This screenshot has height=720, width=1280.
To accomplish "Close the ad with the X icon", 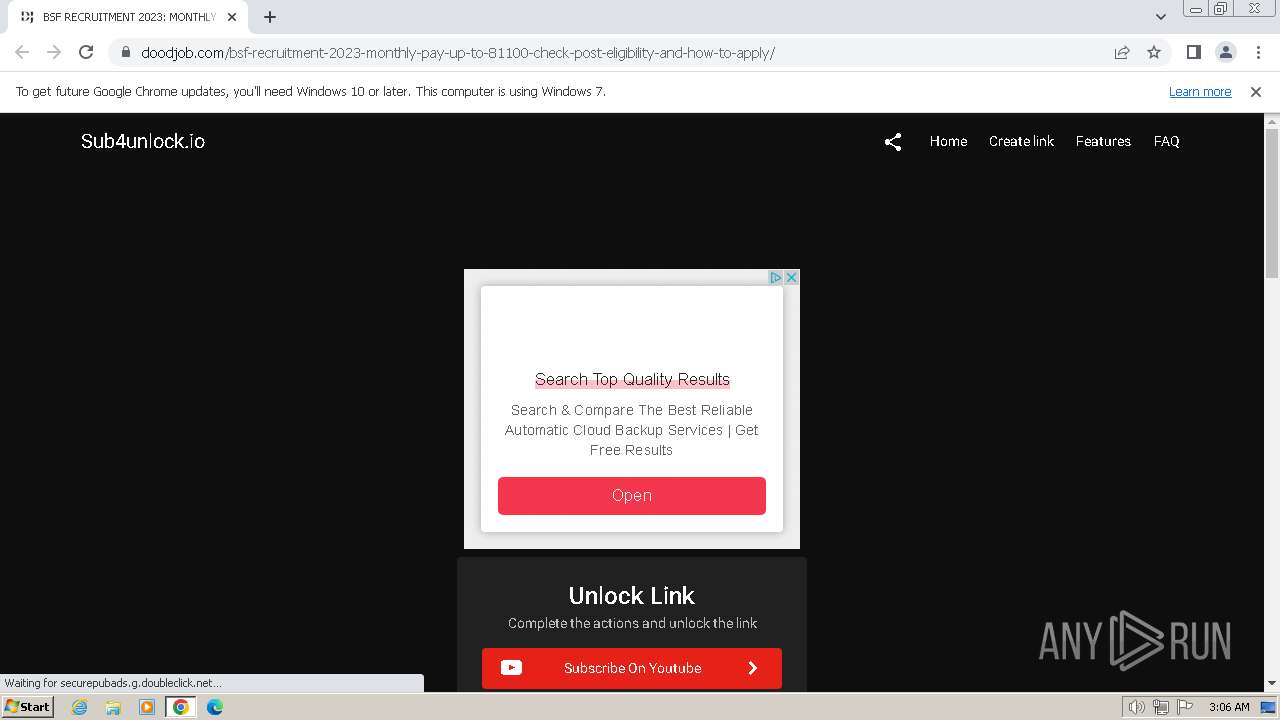I will pyautogui.click(x=791, y=277).
